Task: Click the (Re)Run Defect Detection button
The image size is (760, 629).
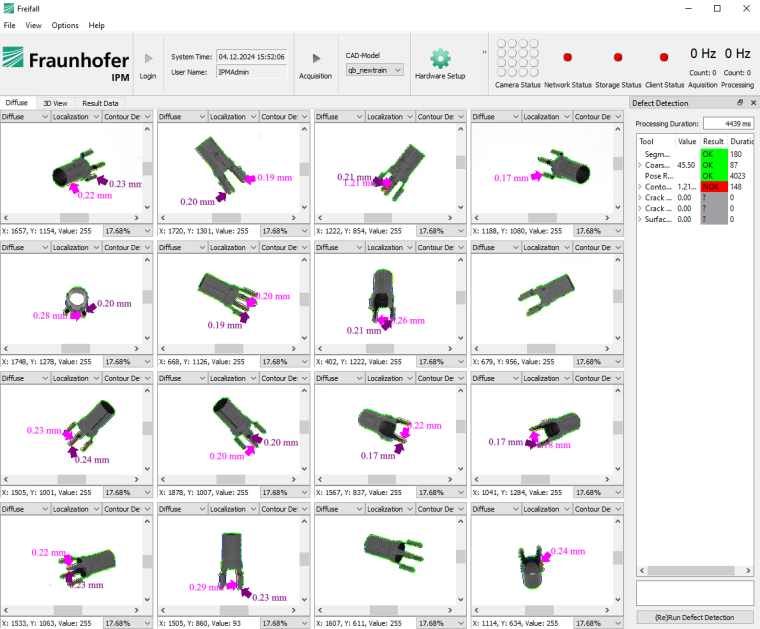Action: point(694,619)
